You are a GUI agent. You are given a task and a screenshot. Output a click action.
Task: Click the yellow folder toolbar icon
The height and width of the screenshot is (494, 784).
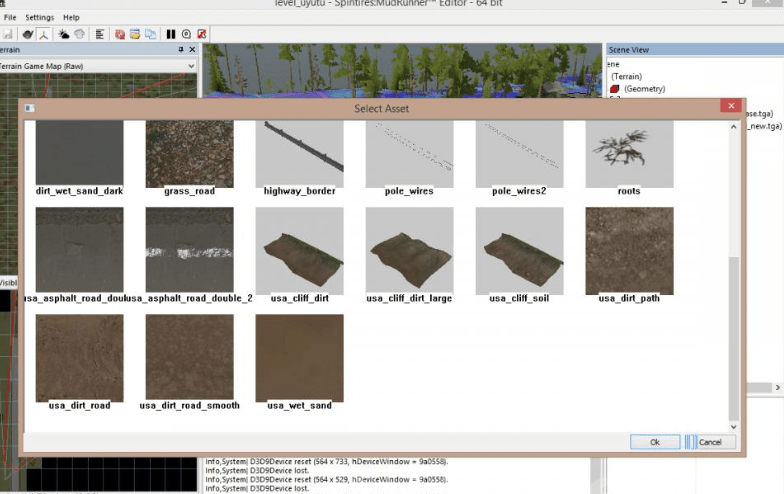click(x=134, y=34)
